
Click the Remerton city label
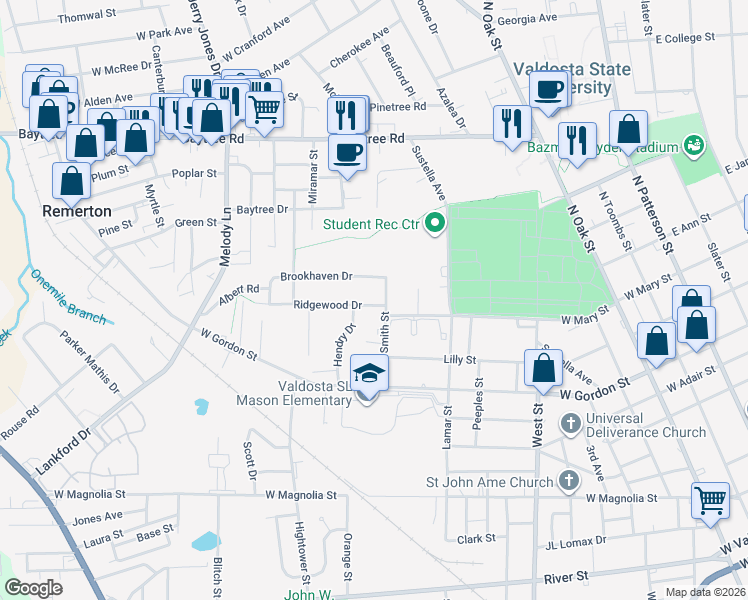(77, 211)
